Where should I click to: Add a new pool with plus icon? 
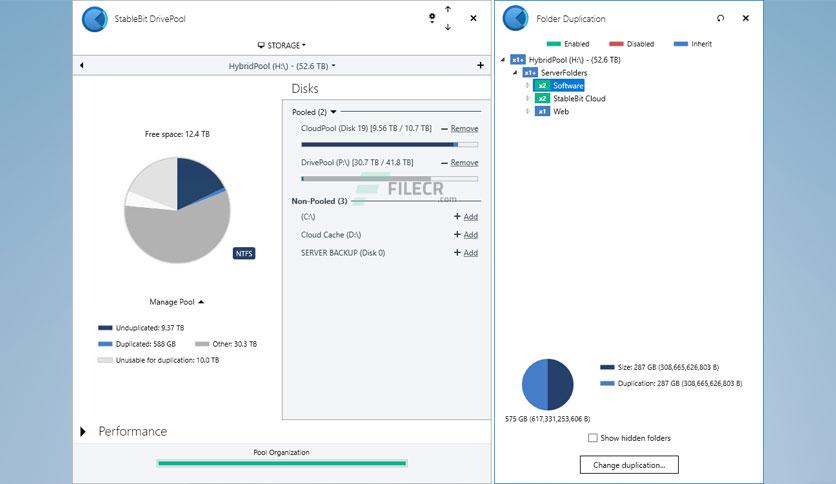(480, 65)
